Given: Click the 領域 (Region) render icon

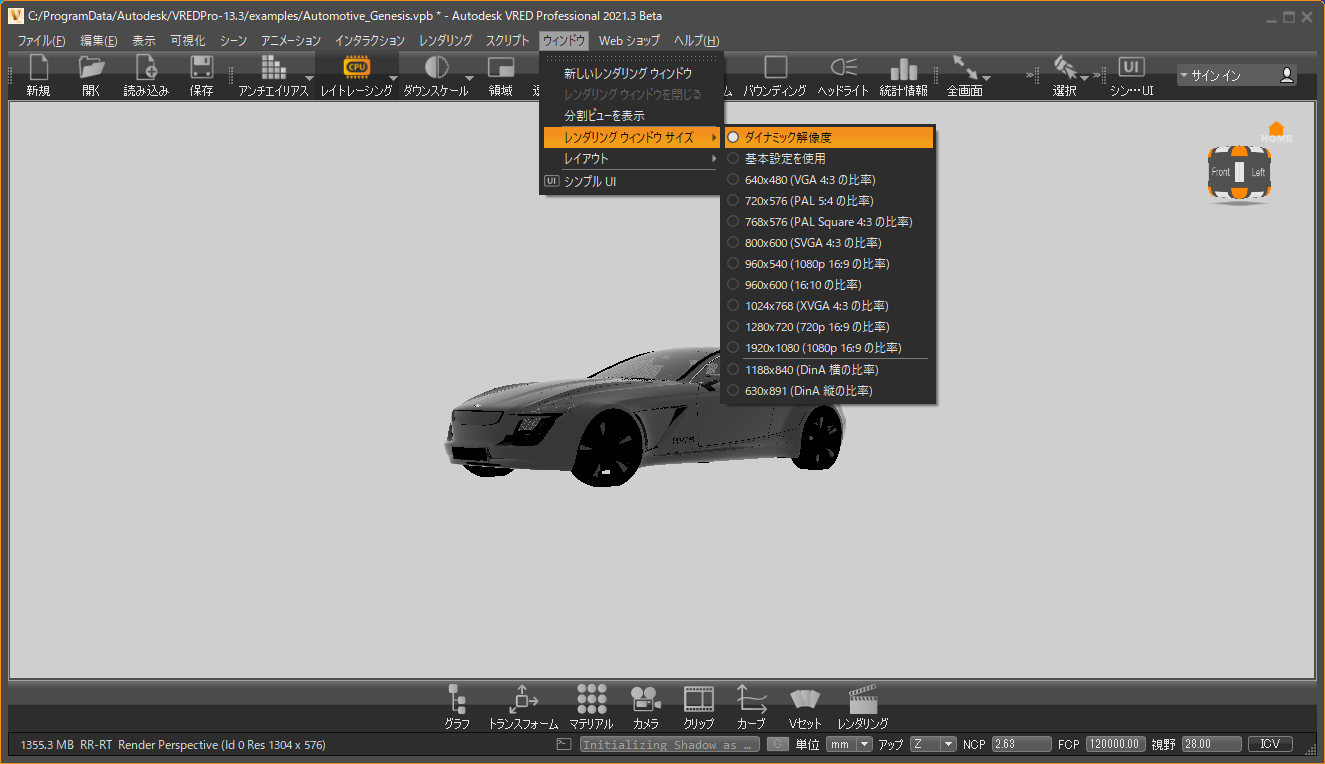Looking at the screenshot, I should pos(501,67).
